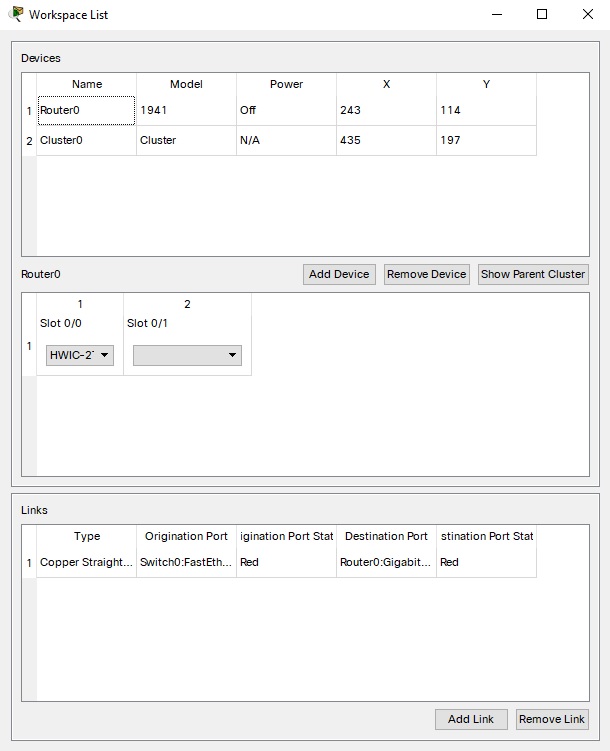This screenshot has width=610, height=751.
Task: Select the Copper Straight link type cell
Action: pos(87,562)
